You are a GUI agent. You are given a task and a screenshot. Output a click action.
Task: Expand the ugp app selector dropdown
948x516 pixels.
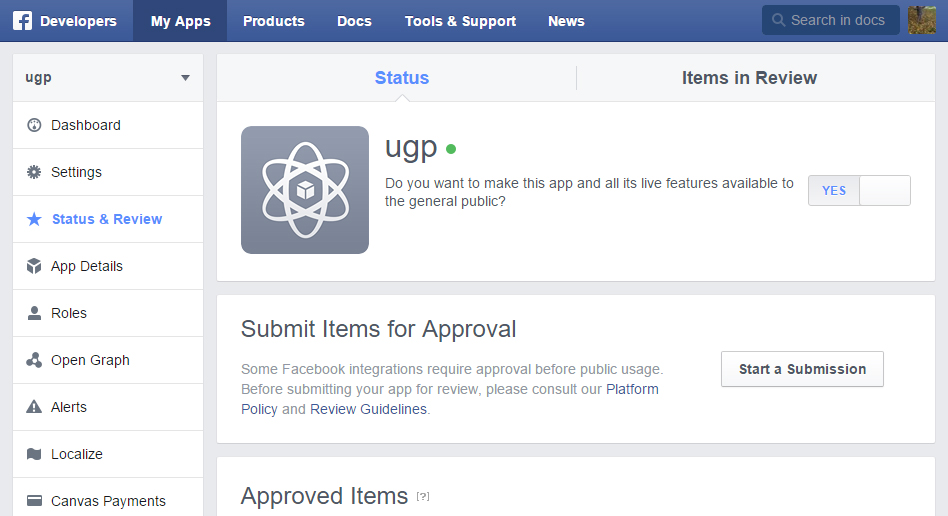(185, 78)
